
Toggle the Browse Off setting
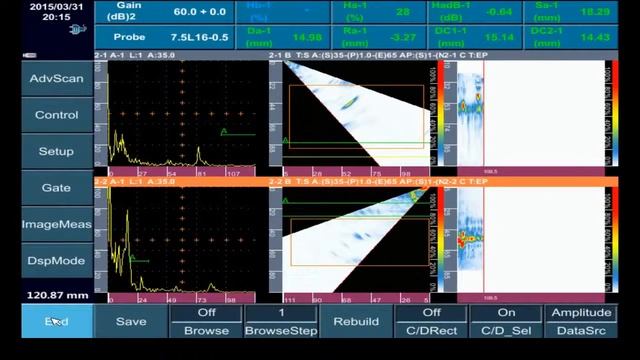206,321
